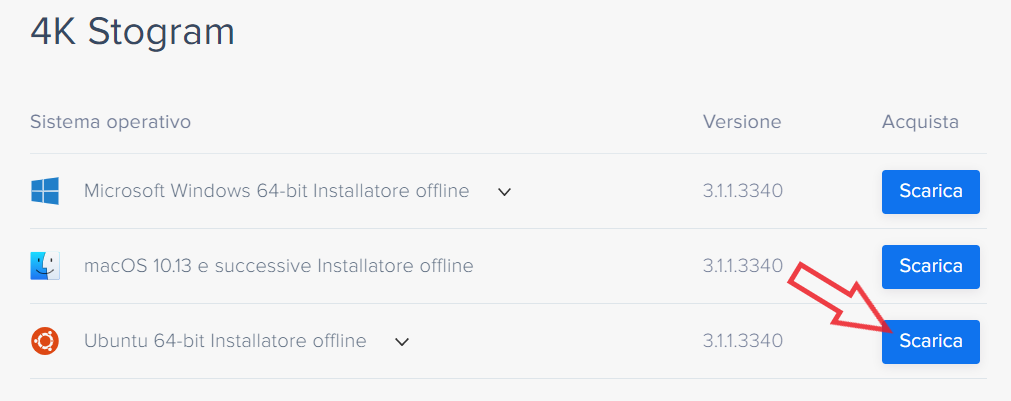Image resolution: width=1011 pixels, height=401 pixels.
Task: Expand the chevron next to the Windows installer
Action: tap(505, 192)
